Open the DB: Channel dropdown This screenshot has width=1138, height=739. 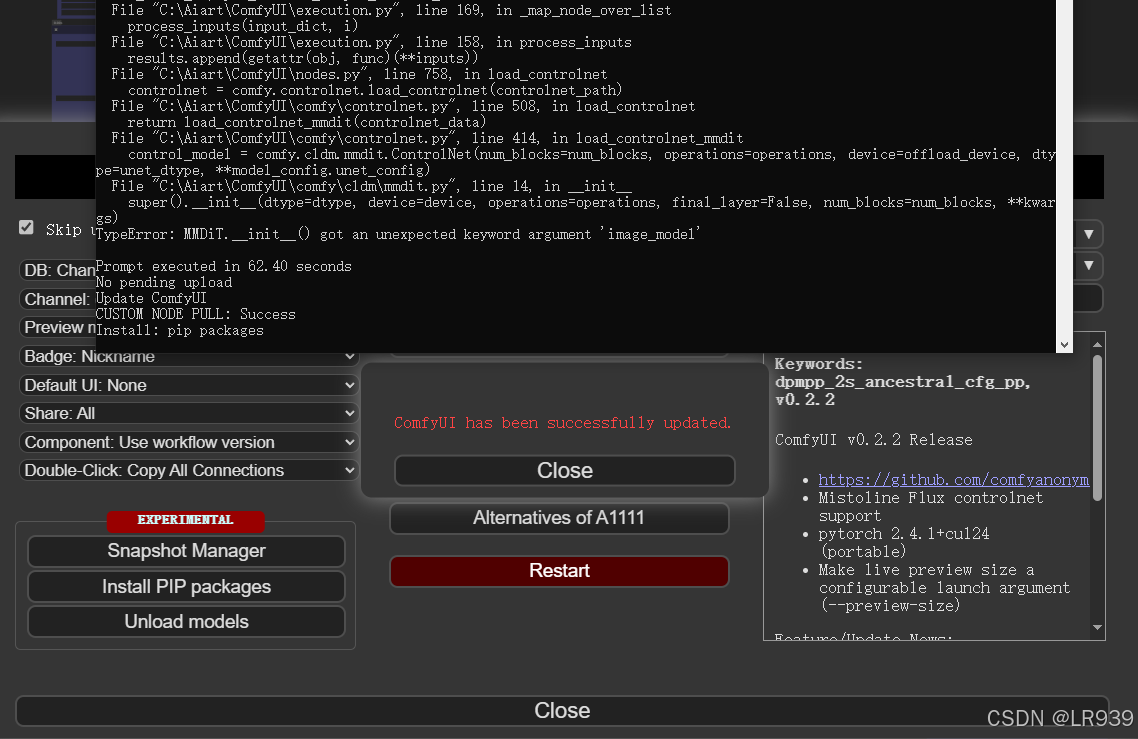pyautogui.click(x=58, y=270)
